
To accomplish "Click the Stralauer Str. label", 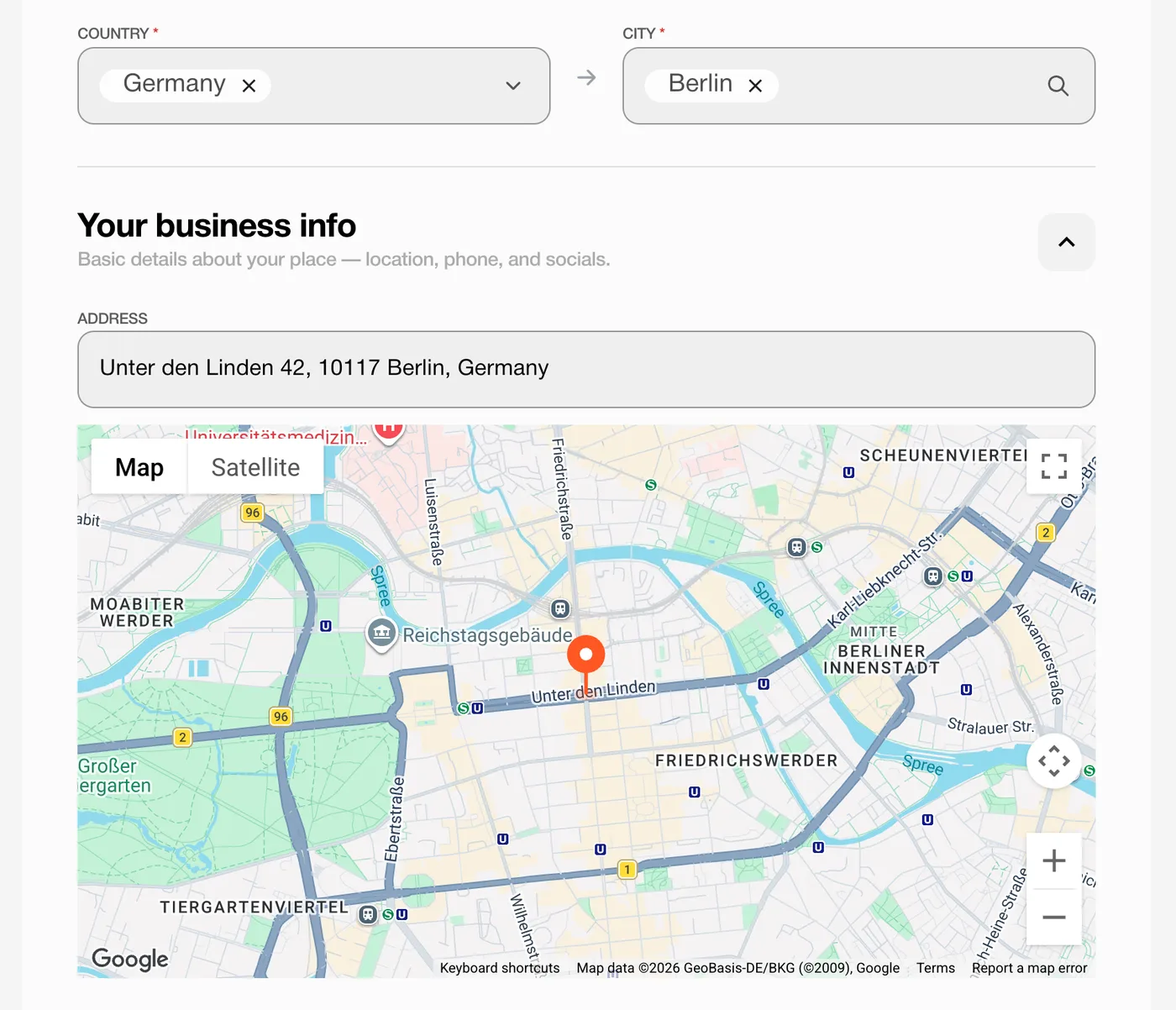I will point(990,726).
